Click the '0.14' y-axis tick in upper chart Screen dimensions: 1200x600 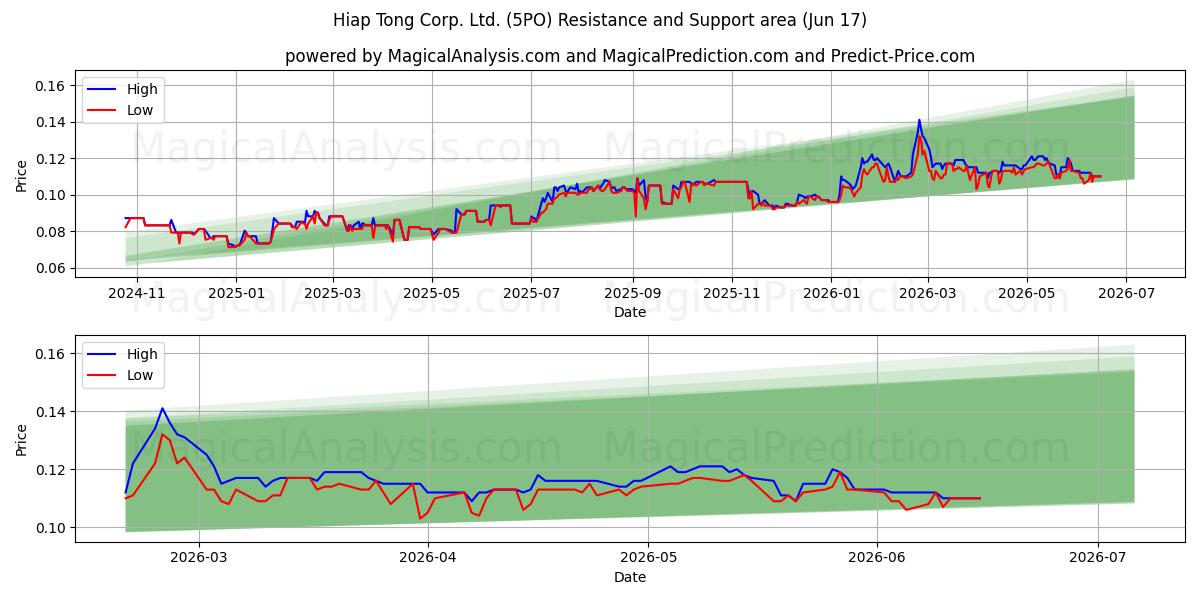(x=51, y=122)
